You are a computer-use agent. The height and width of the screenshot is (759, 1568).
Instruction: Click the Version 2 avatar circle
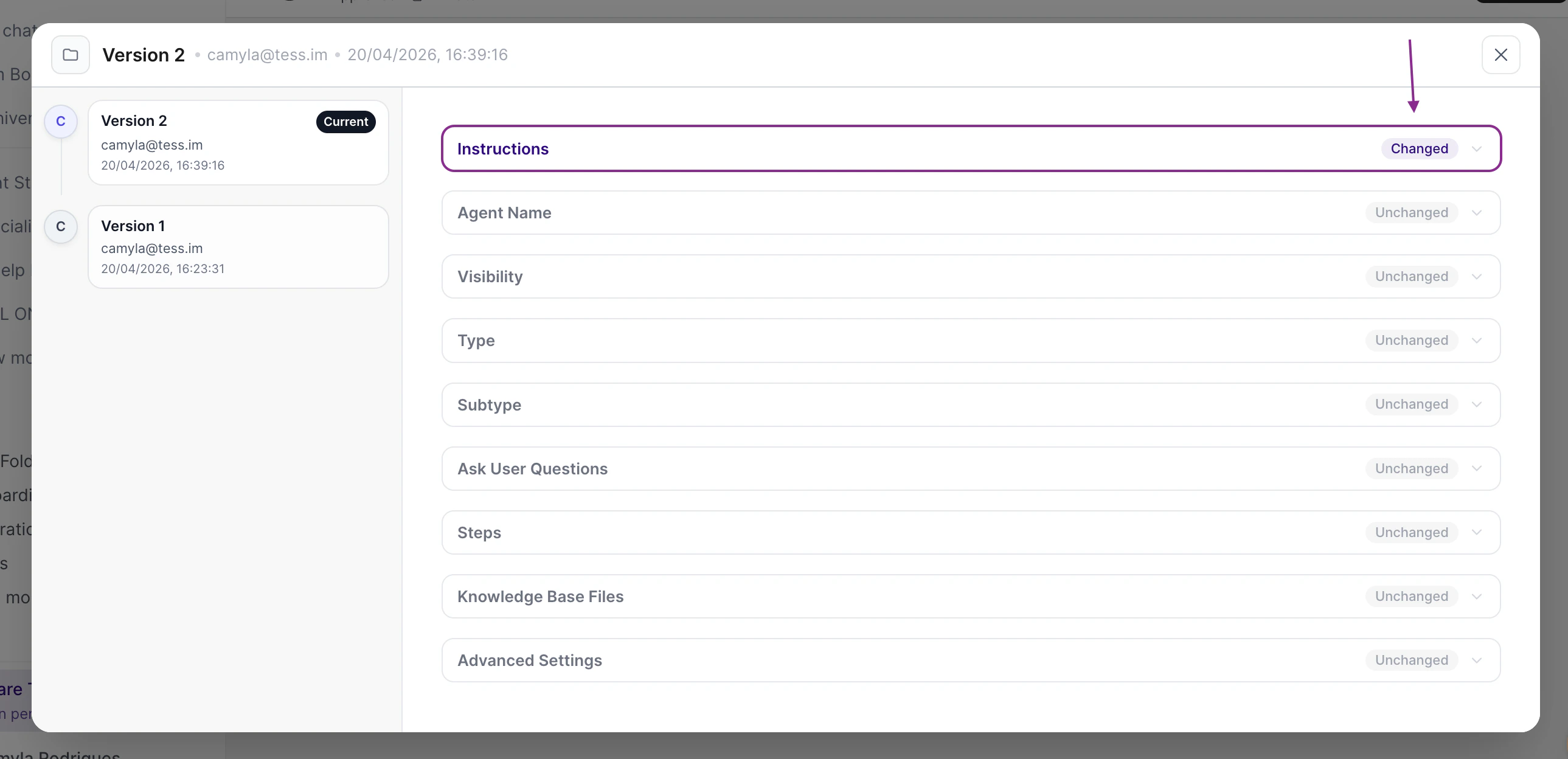pyautogui.click(x=61, y=122)
